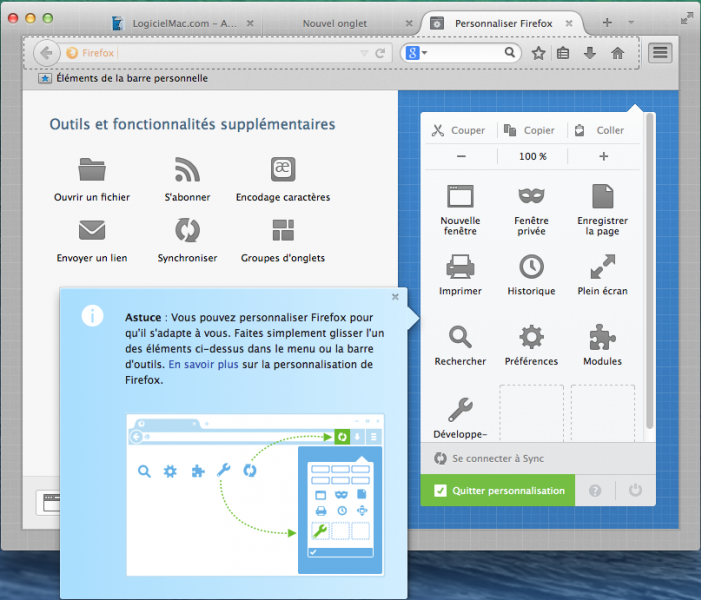This screenshot has height=600, width=701.
Task: Close the Nouvel onglet tab
Action: [x=409, y=23]
